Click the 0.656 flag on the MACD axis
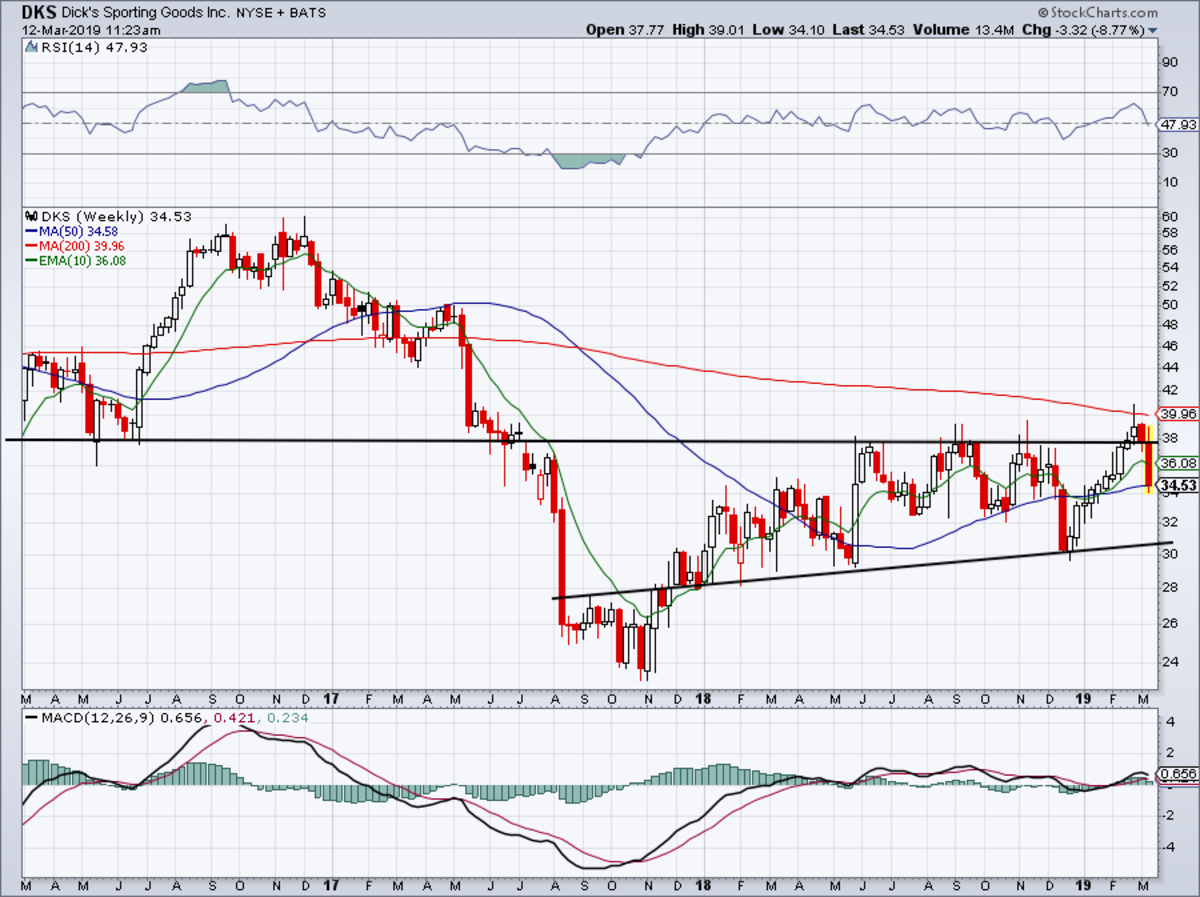 tap(1176, 775)
